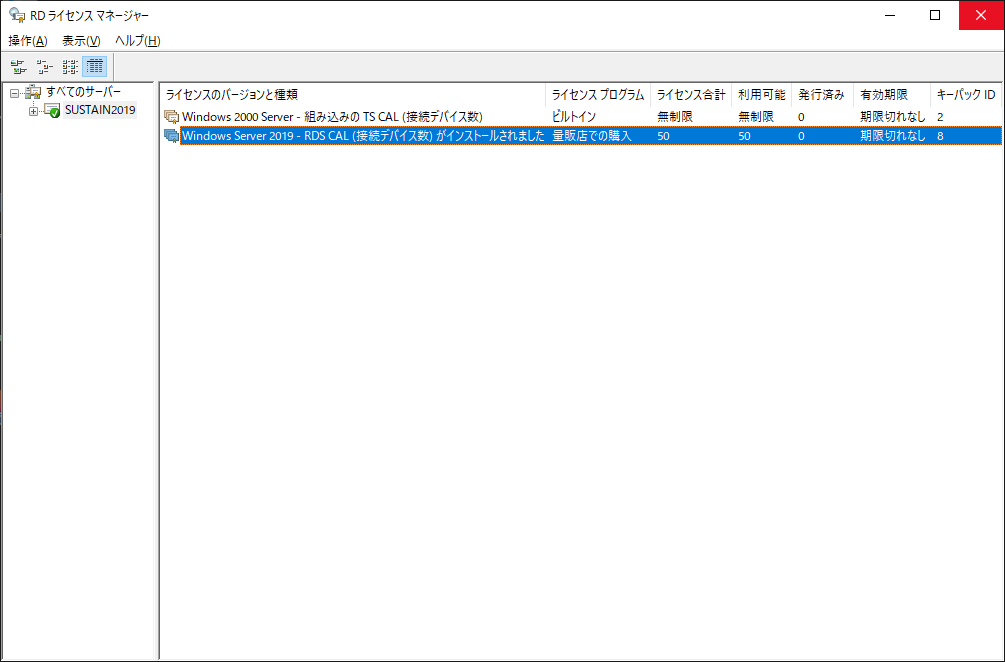The height and width of the screenshot is (662, 1005).
Task: Close the RD License Manager window
Action: (981, 15)
